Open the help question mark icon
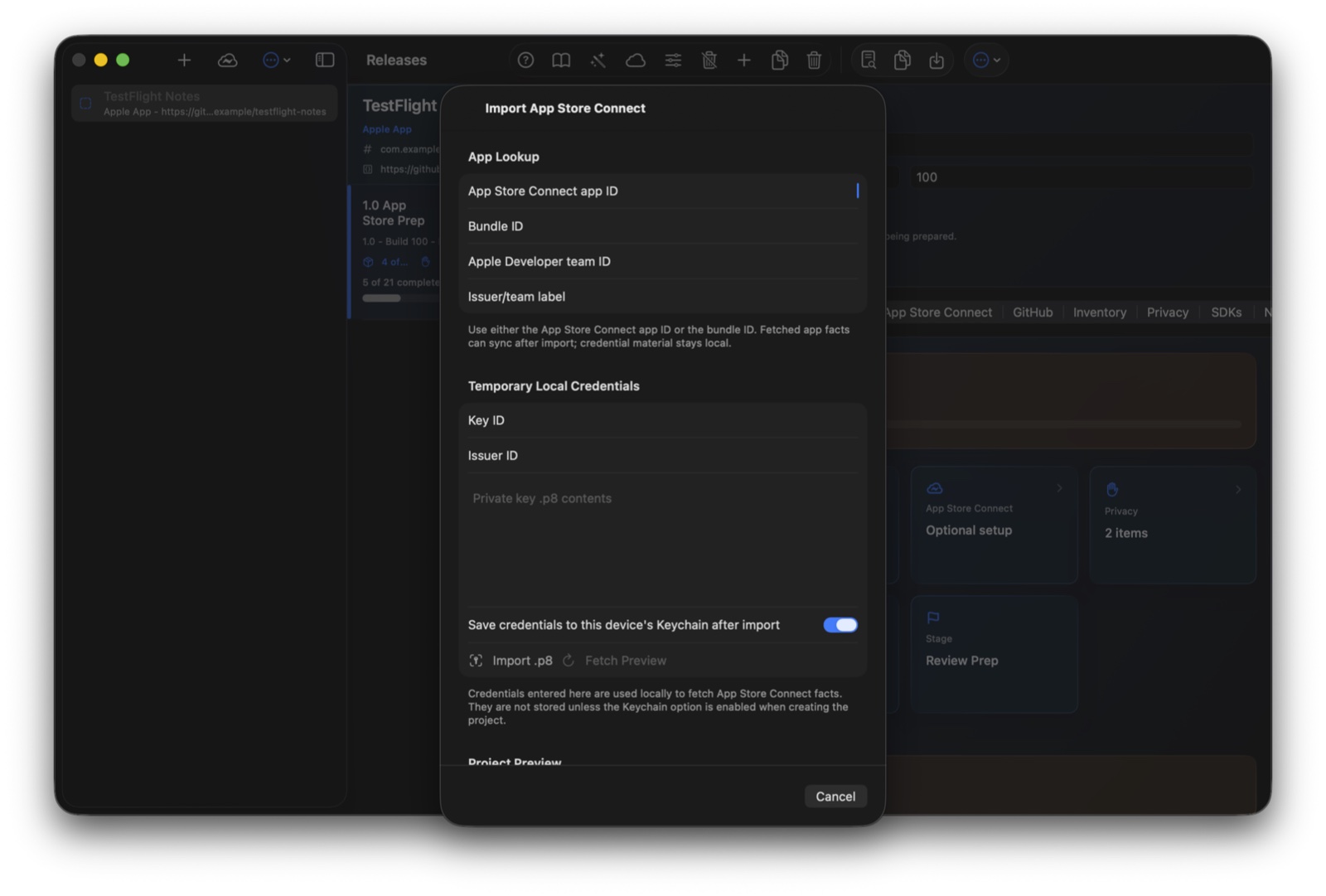 (x=525, y=60)
